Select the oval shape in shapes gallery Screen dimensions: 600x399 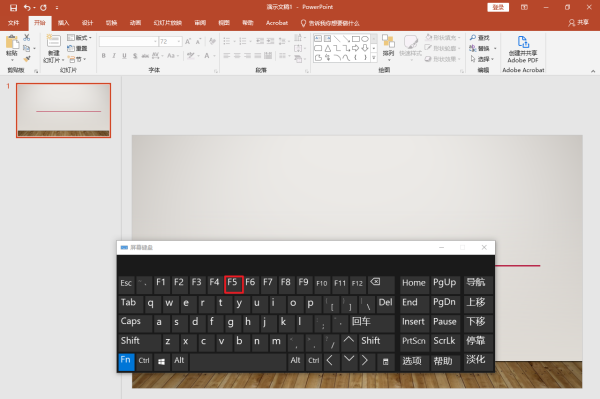click(x=365, y=39)
